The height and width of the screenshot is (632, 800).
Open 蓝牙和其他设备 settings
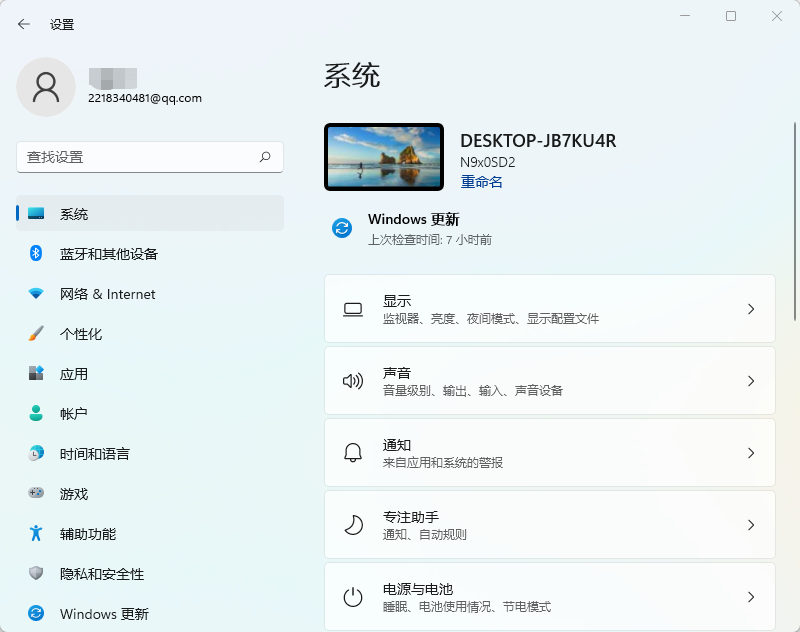pos(150,253)
